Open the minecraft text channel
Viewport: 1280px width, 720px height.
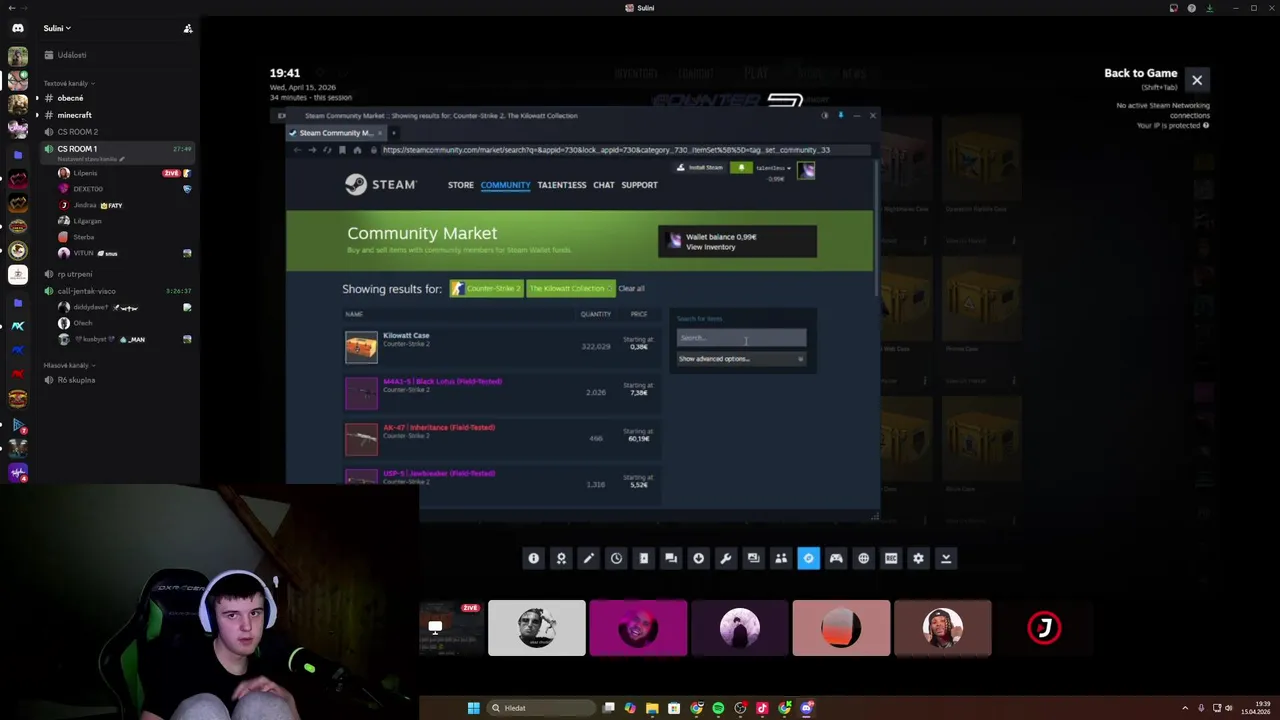(117, 115)
